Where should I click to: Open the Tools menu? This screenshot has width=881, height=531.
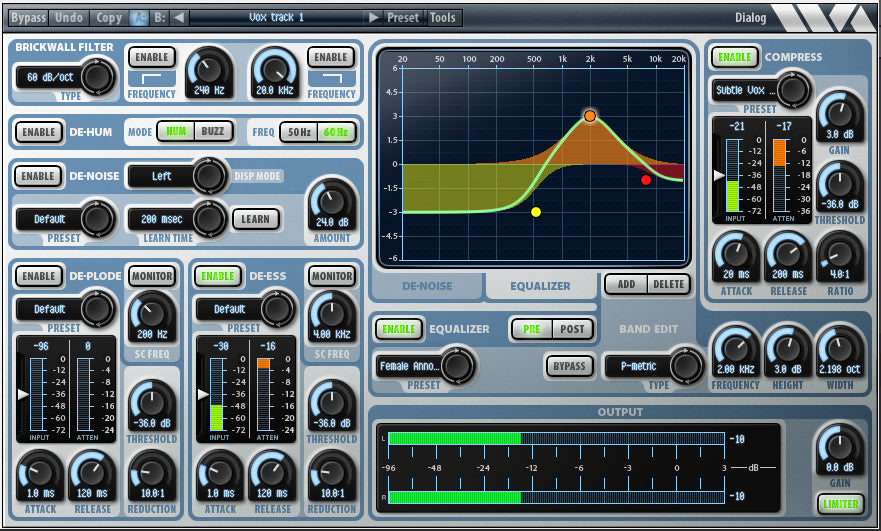coord(442,17)
